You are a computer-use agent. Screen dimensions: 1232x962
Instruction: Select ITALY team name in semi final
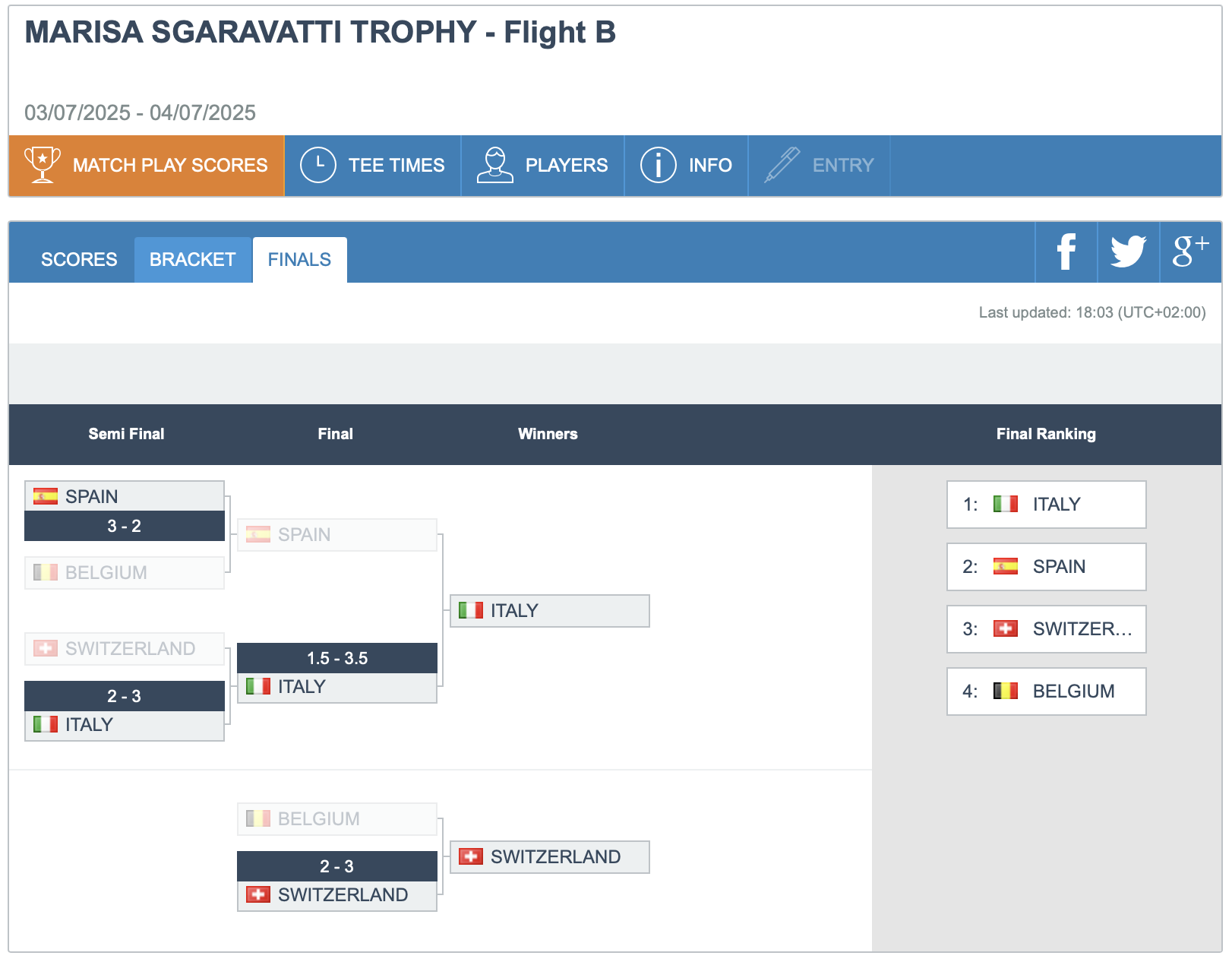pos(89,725)
